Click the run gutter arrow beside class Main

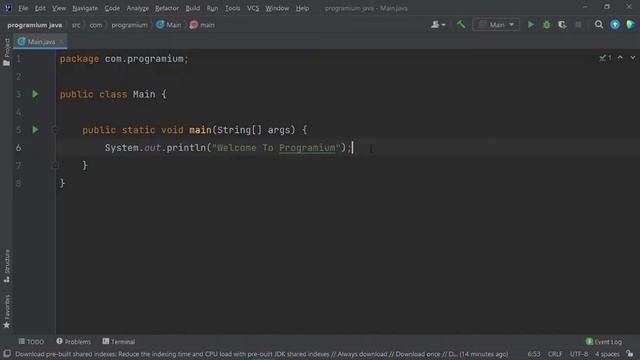pyautogui.click(x=35, y=94)
